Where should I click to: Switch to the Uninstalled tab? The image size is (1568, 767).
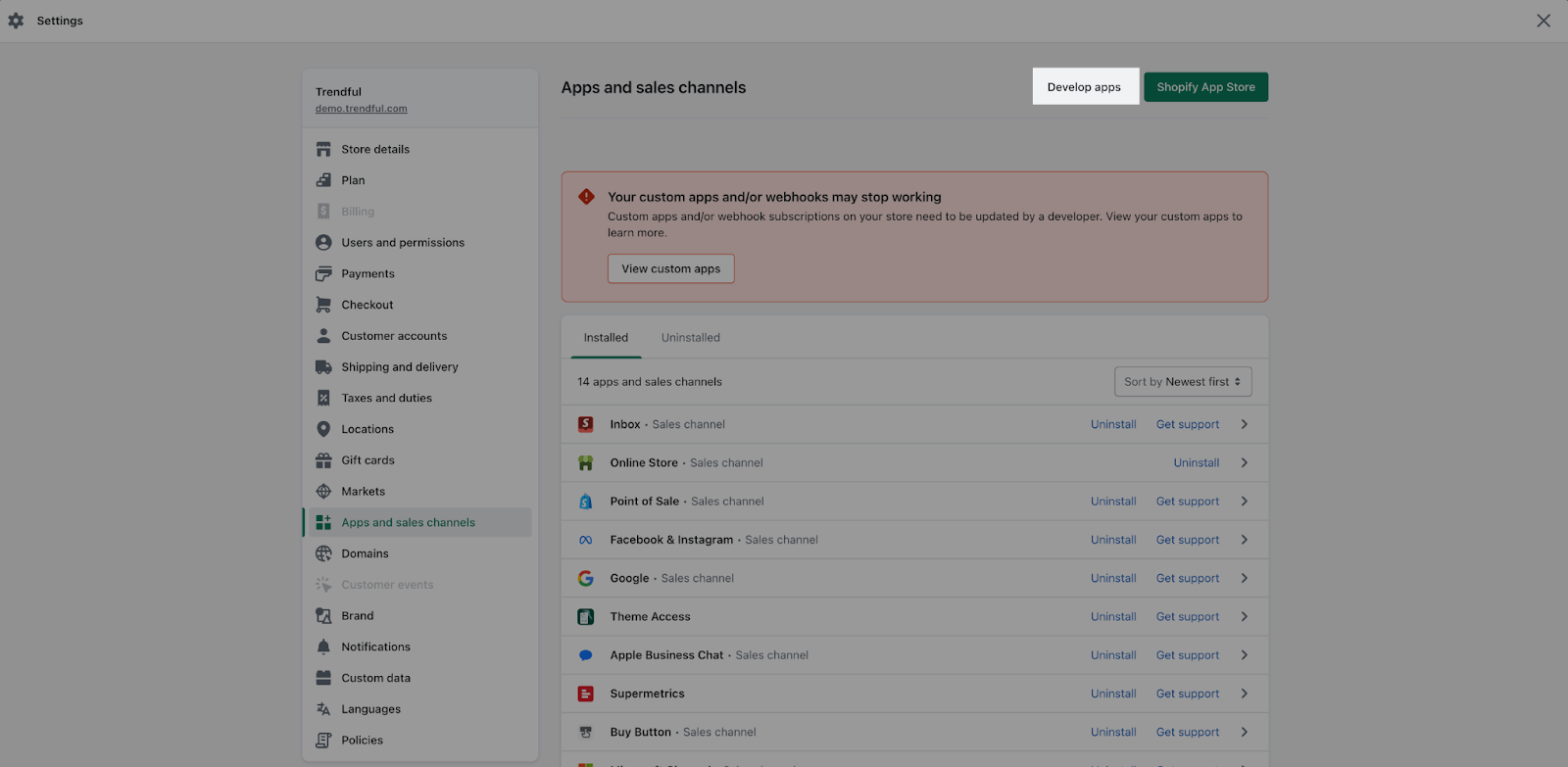(691, 338)
